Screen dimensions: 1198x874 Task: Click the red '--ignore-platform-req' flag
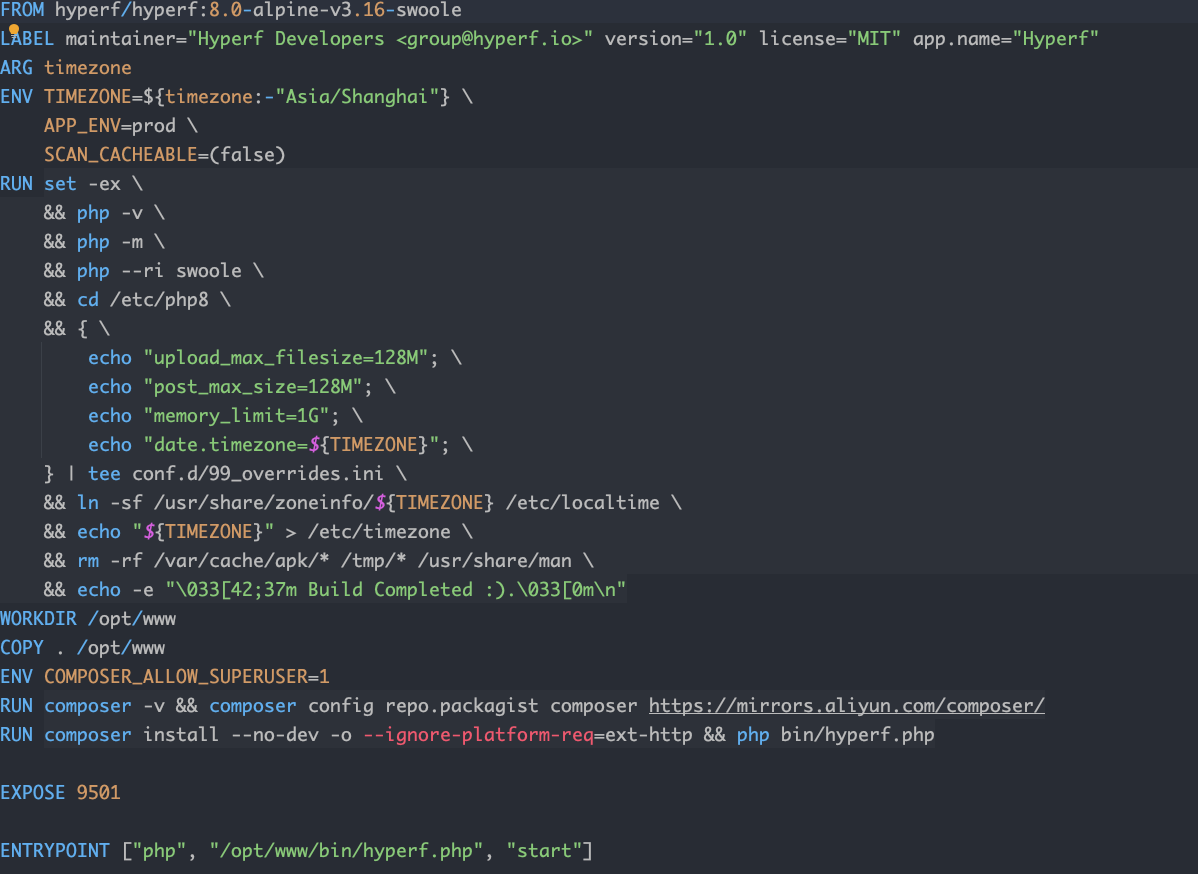478,736
